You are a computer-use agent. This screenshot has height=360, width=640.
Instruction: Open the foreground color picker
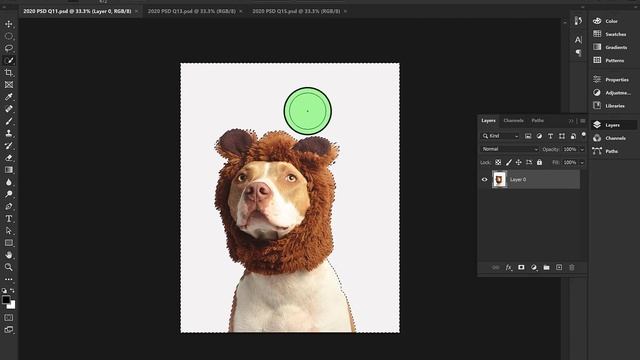tap(6, 300)
